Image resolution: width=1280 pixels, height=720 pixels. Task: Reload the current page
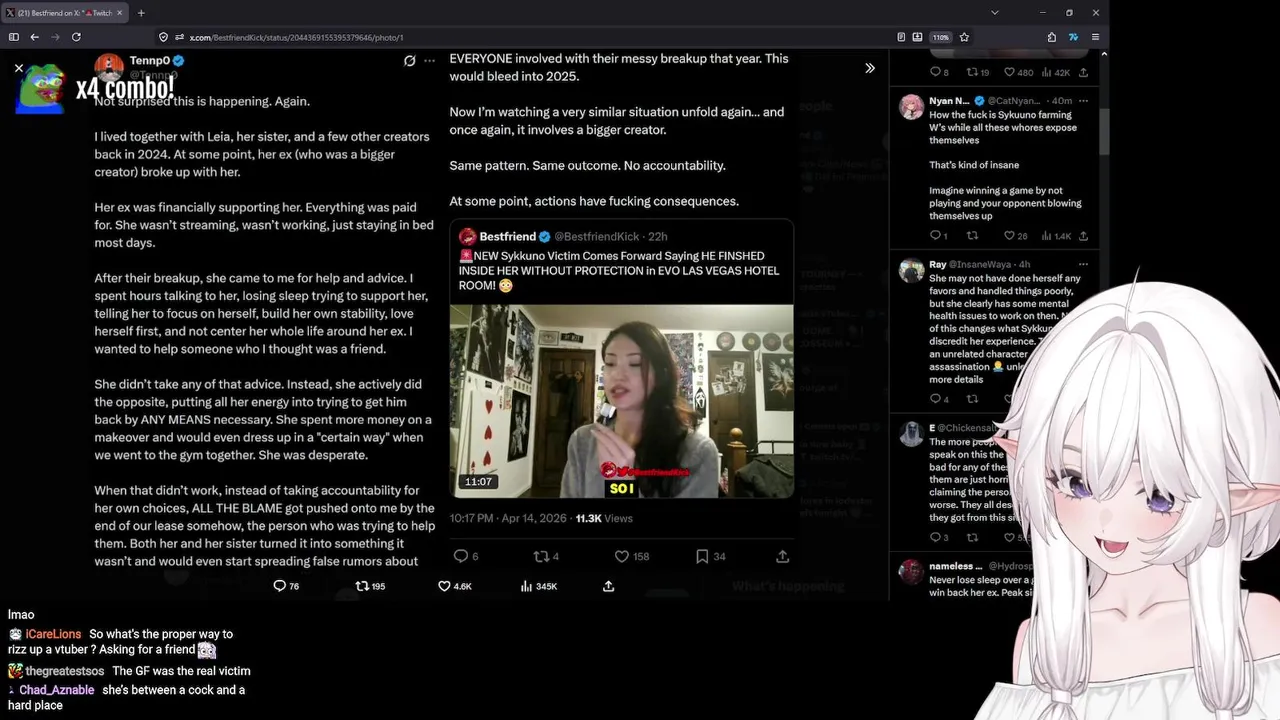tap(76, 37)
